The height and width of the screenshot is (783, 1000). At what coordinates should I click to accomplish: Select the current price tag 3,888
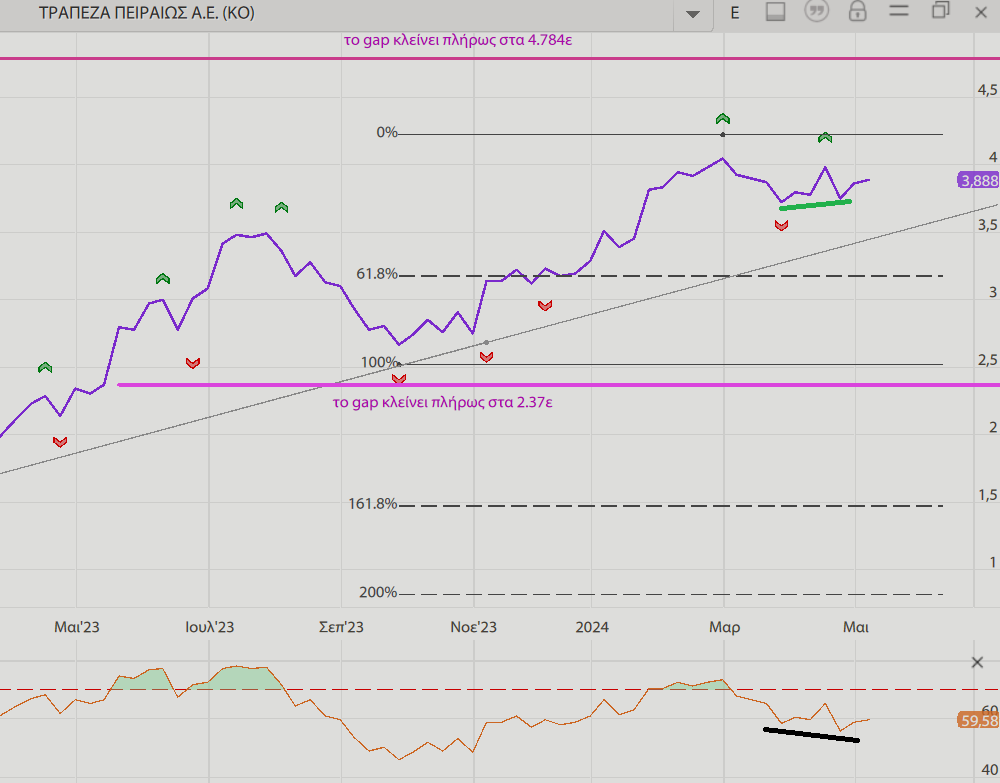tap(978, 180)
